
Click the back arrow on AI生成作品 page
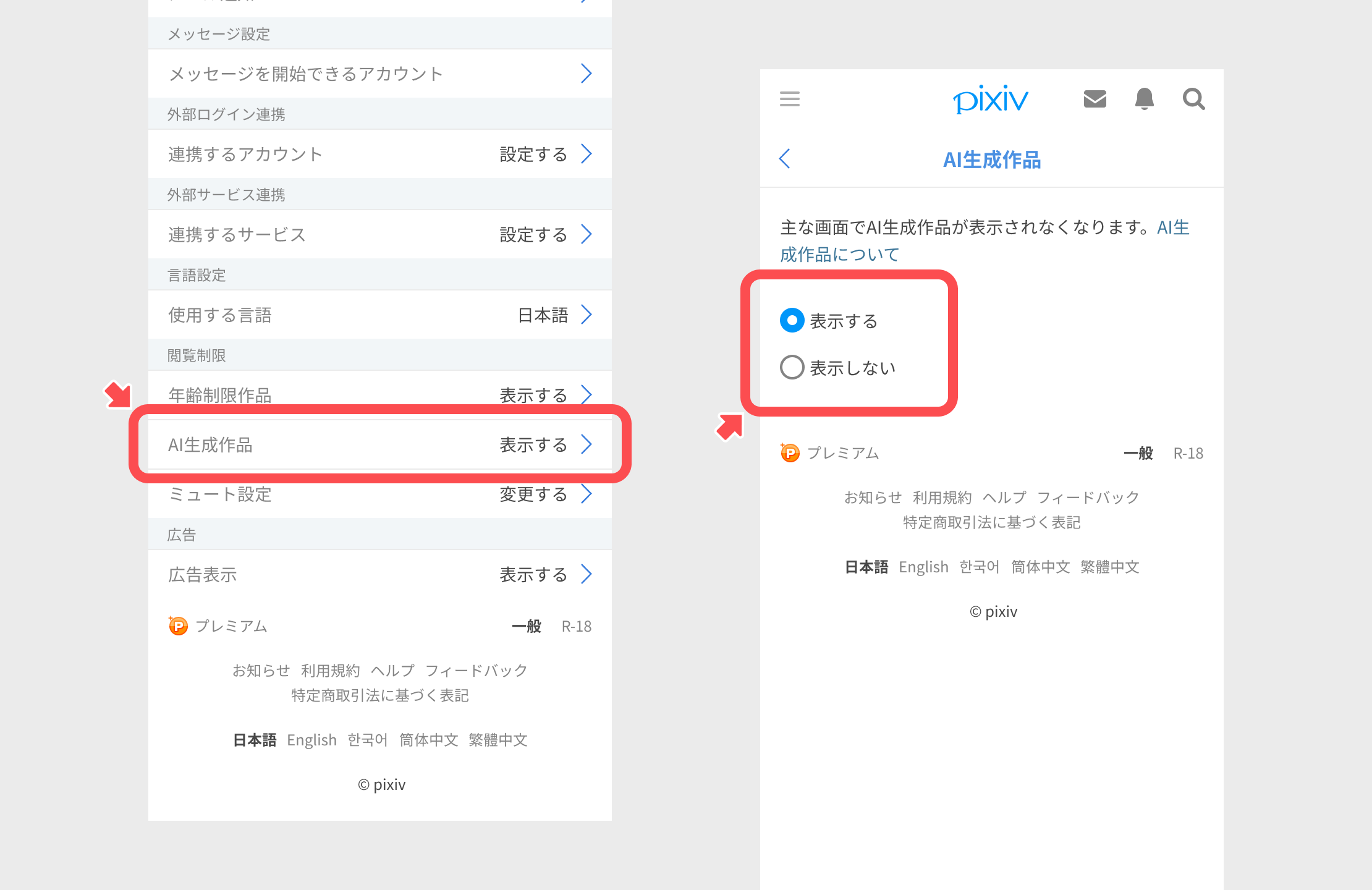[784, 159]
